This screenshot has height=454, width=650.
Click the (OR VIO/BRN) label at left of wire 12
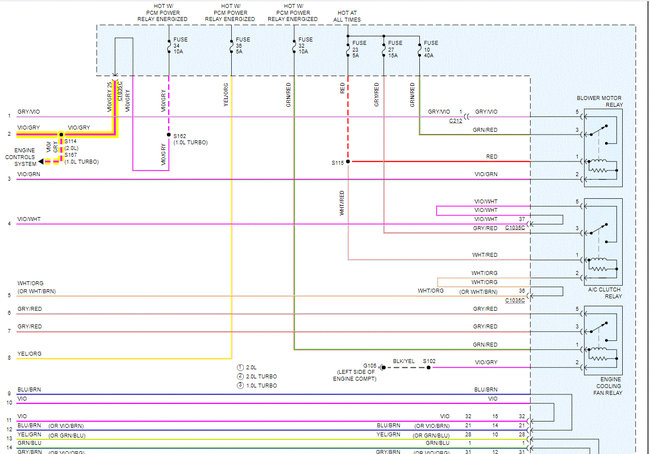click(66, 426)
